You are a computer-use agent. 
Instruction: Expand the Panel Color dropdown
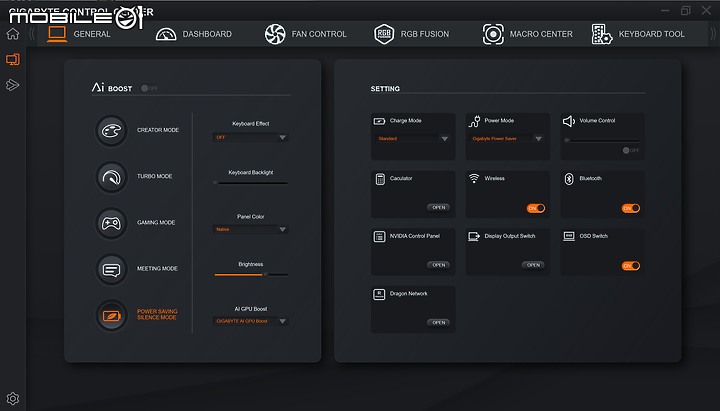(250, 229)
